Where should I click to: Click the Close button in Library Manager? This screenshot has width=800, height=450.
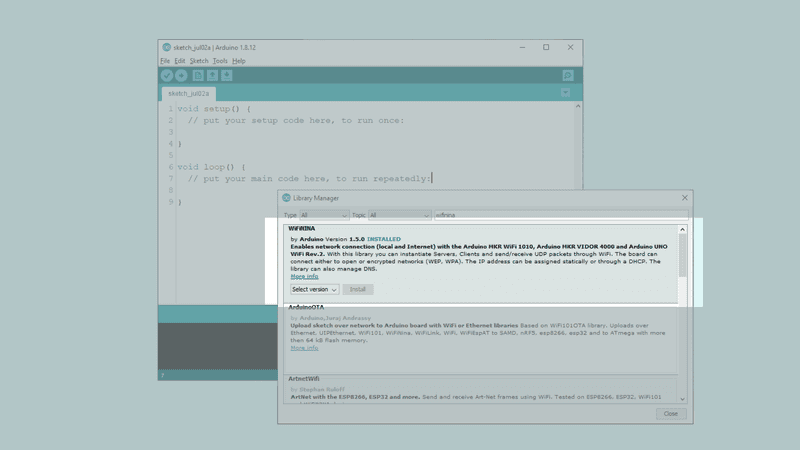click(x=671, y=414)
